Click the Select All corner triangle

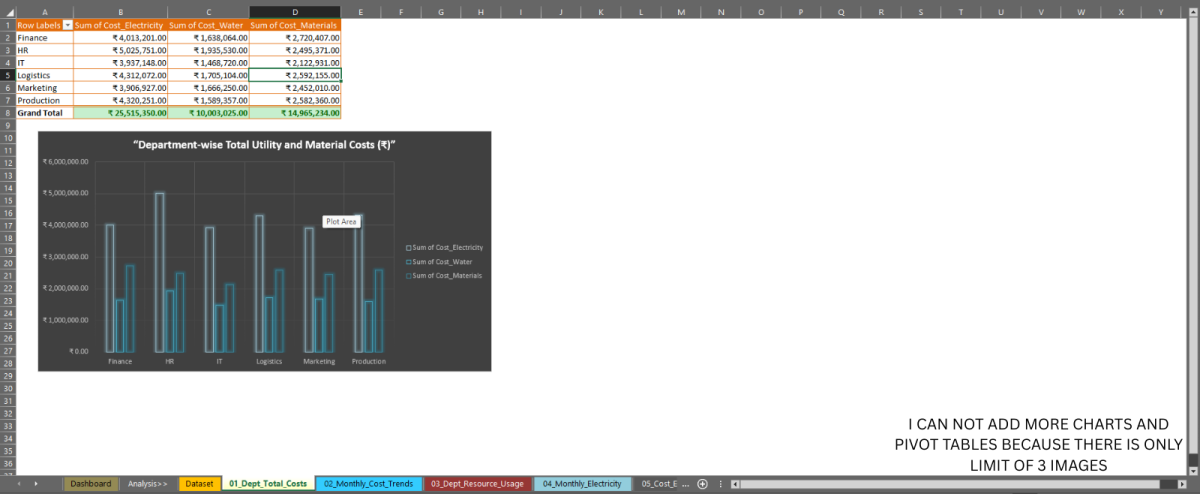pyautogui.click(x=7, y=11)
